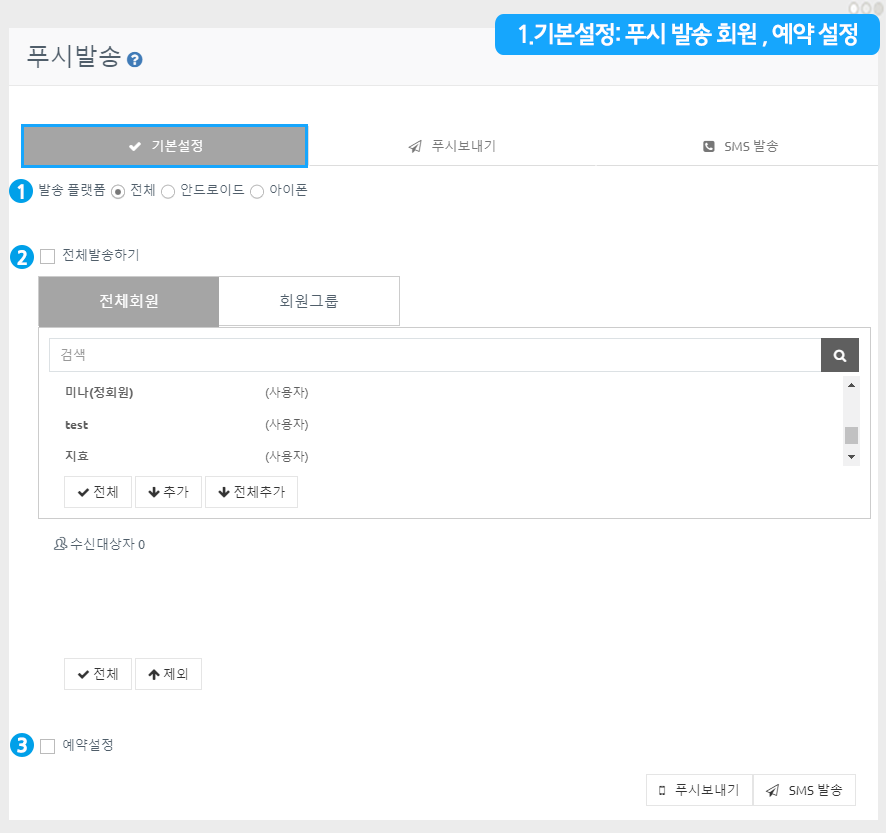
Task: Click the scrollbar down arrow in member list
Action: click(851, 456)
